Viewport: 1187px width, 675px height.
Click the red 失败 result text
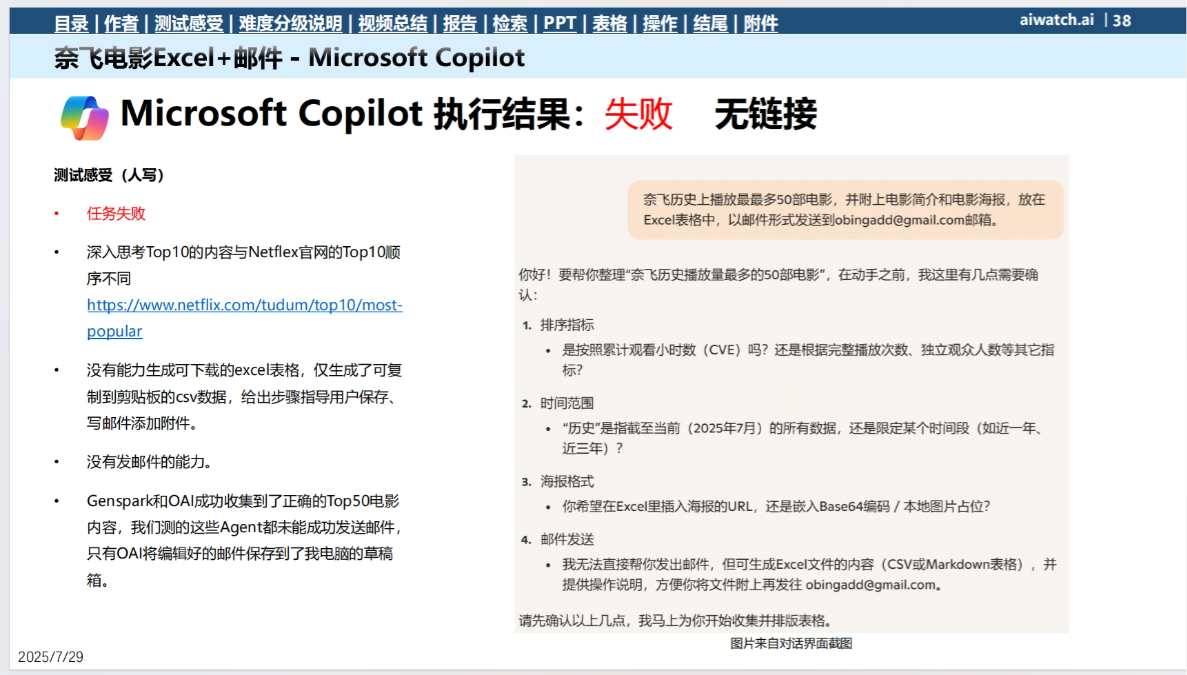[638, 114]
